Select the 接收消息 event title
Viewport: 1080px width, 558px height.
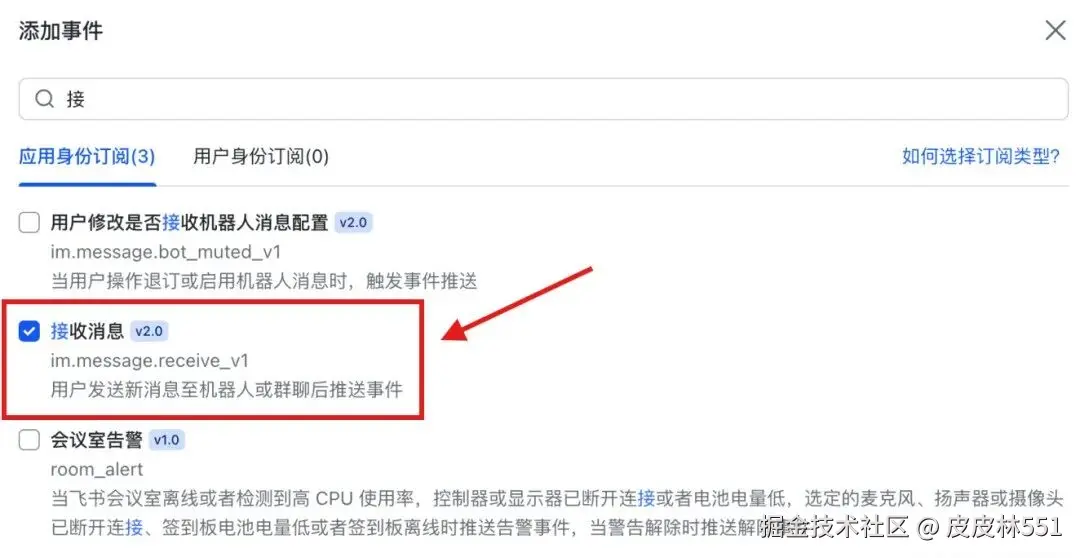tap(87, 331)
